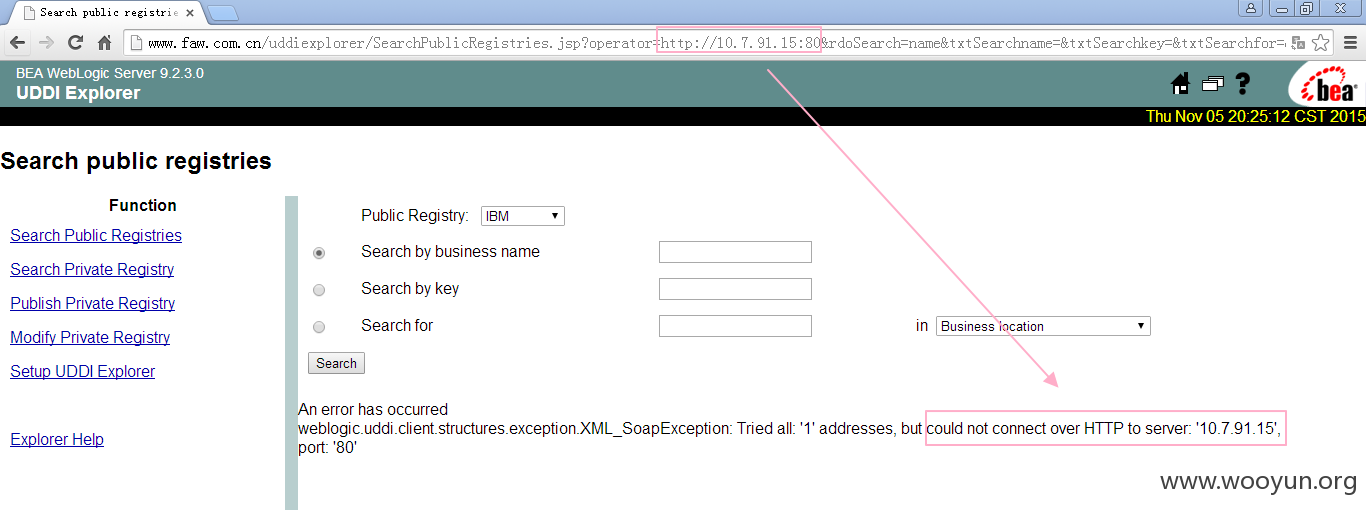The width and height of the screenshot is (1366, 510).
Task: Open help via the question mark icon
Action: (1243, 84)
